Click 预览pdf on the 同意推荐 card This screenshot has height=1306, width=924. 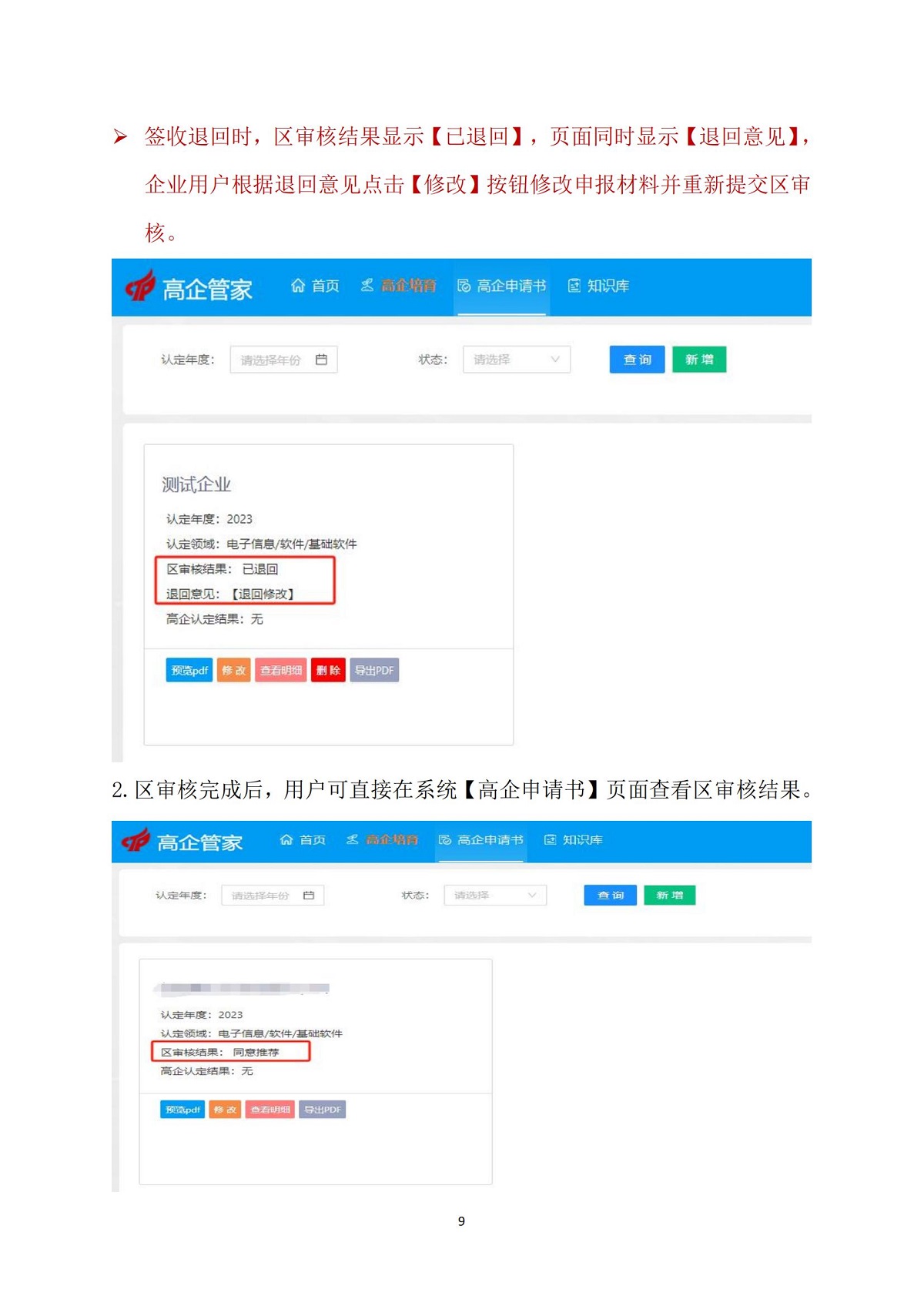pyautogui.click(x=182, y=1110)
